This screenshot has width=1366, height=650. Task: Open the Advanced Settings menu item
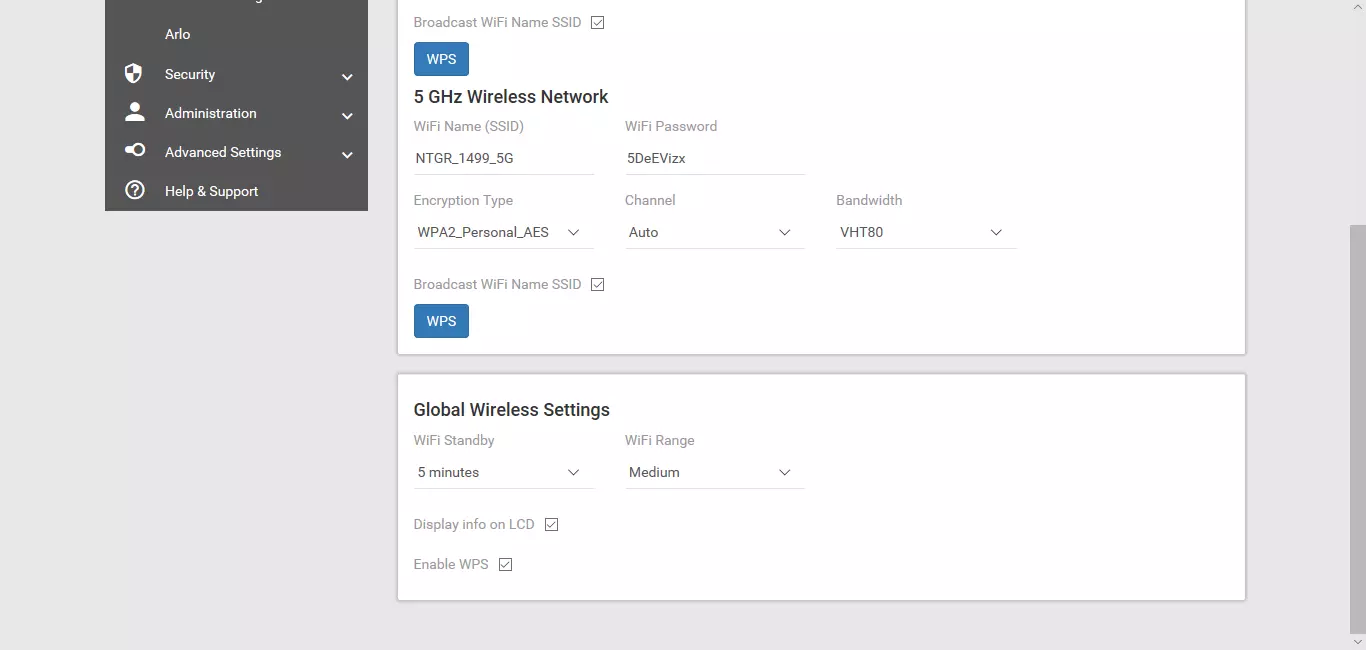236,152
